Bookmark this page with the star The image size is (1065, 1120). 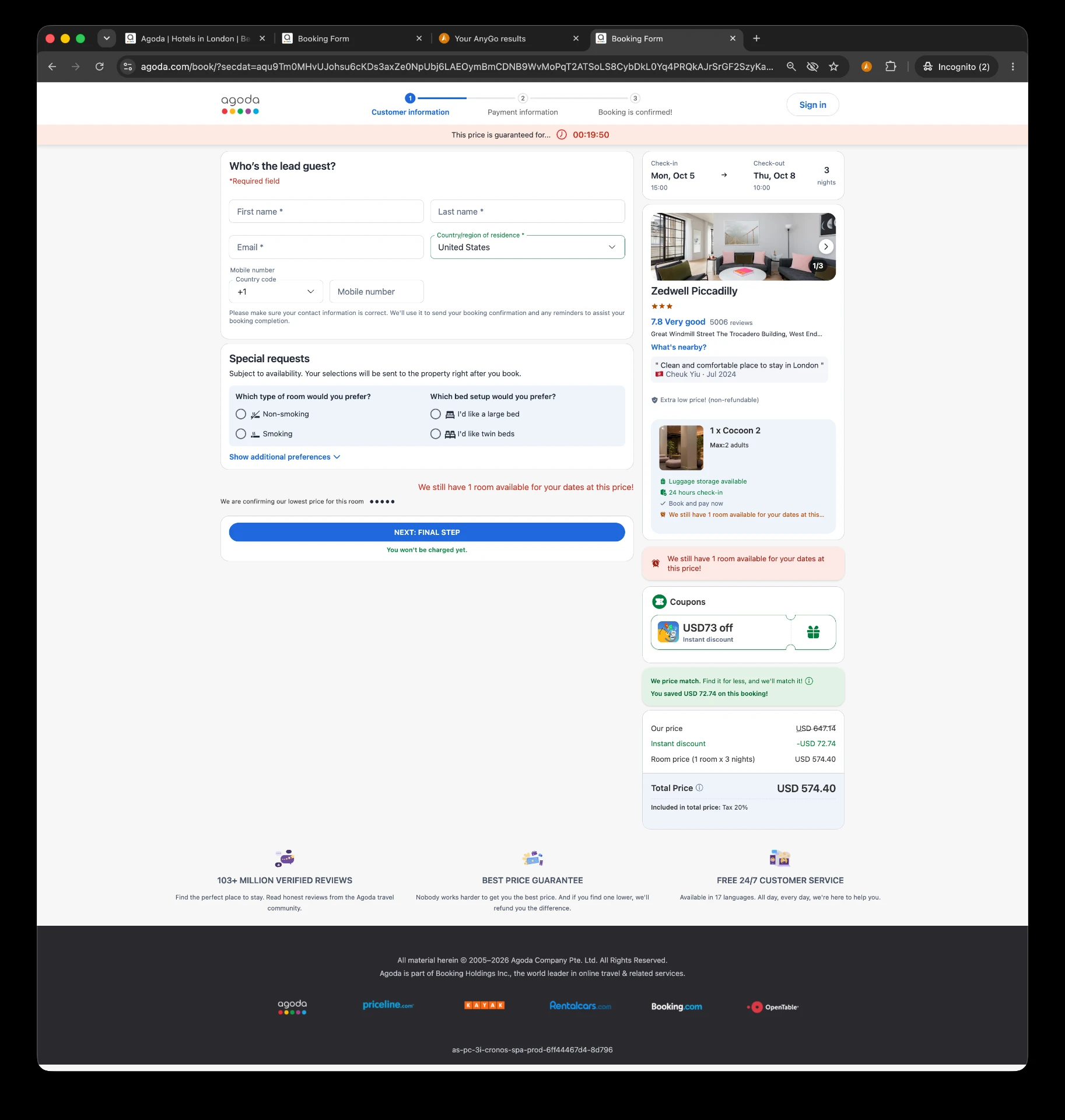pyautogui.click(x=833, y=66)
